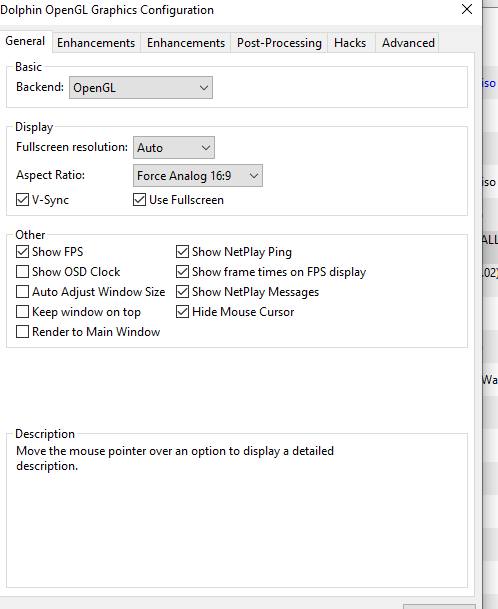
Task: Close the Graphics Configuration dialog
Action: pyautogui.click(x=467, y=9)
